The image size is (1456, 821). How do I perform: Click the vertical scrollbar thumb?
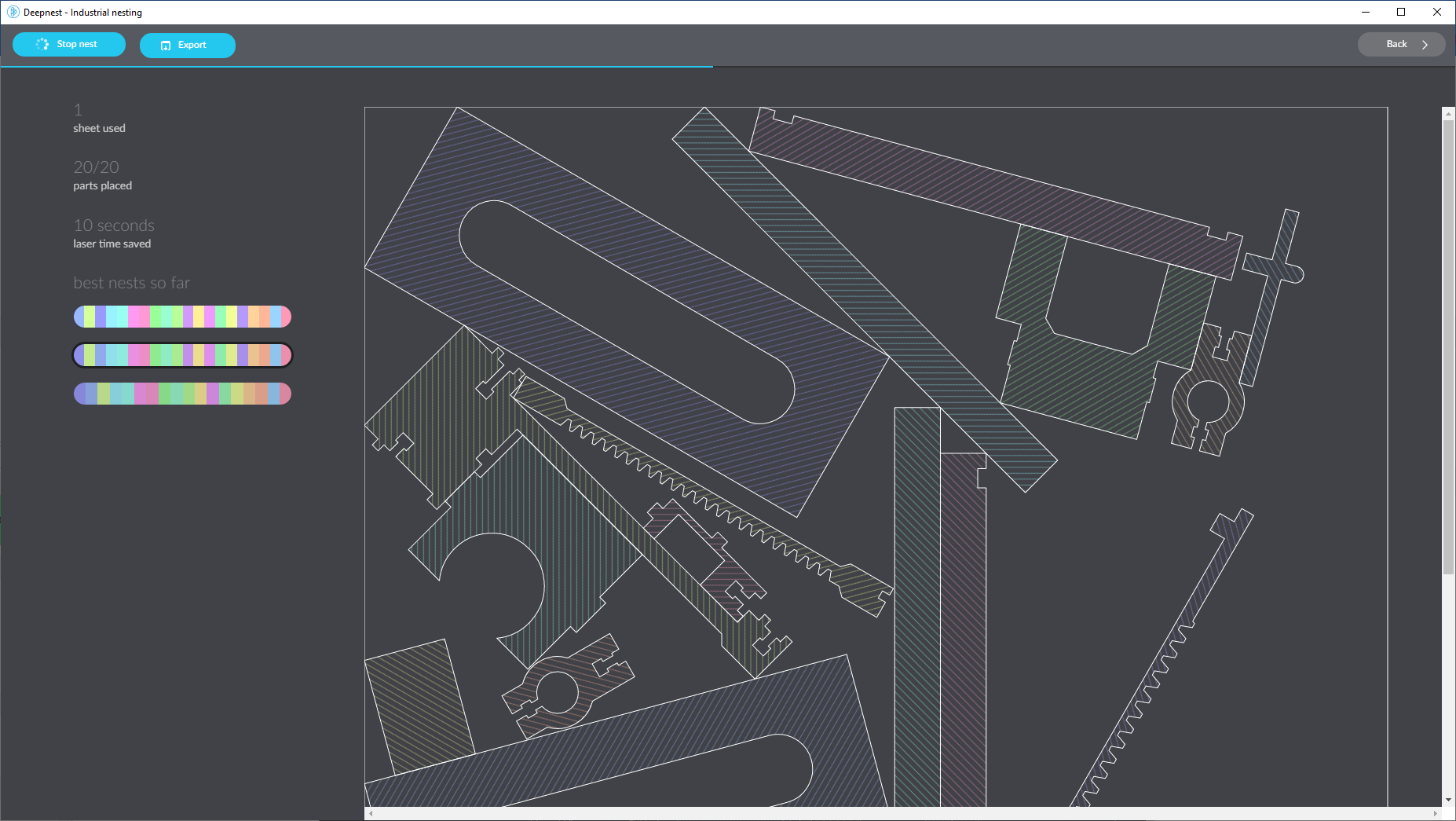(1448, 346)
